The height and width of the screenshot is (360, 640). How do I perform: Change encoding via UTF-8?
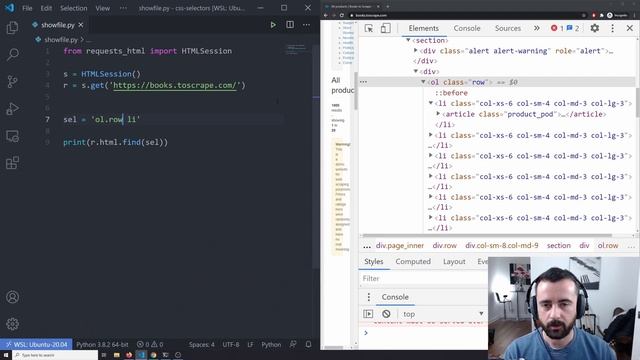[x=231, y=344]
